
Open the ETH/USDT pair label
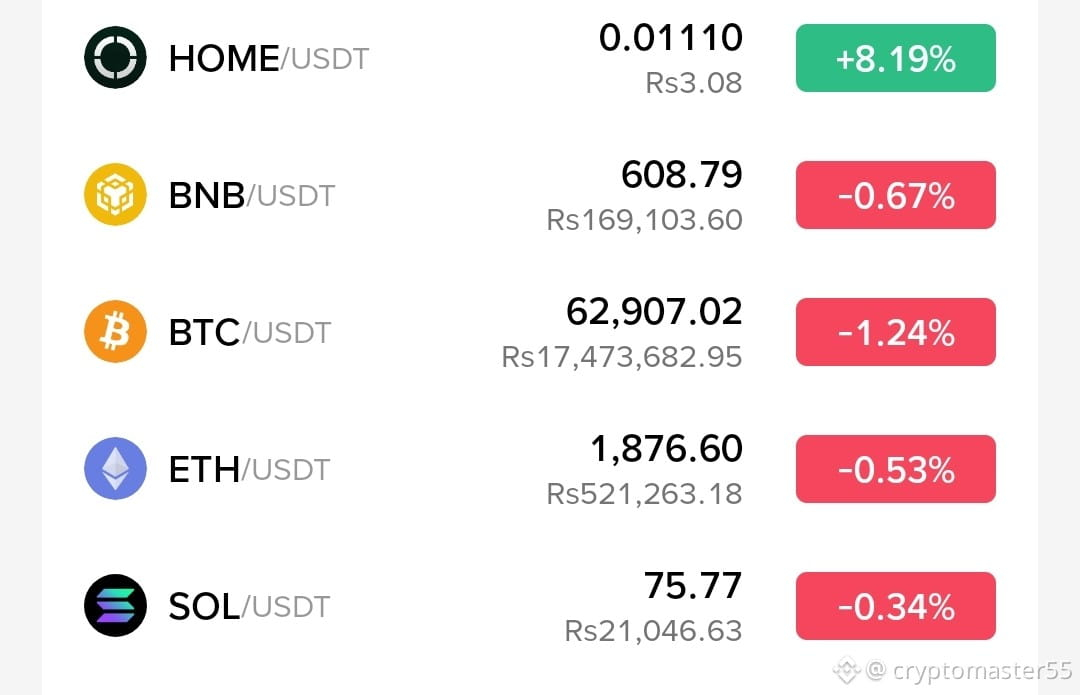pos(249,470)
